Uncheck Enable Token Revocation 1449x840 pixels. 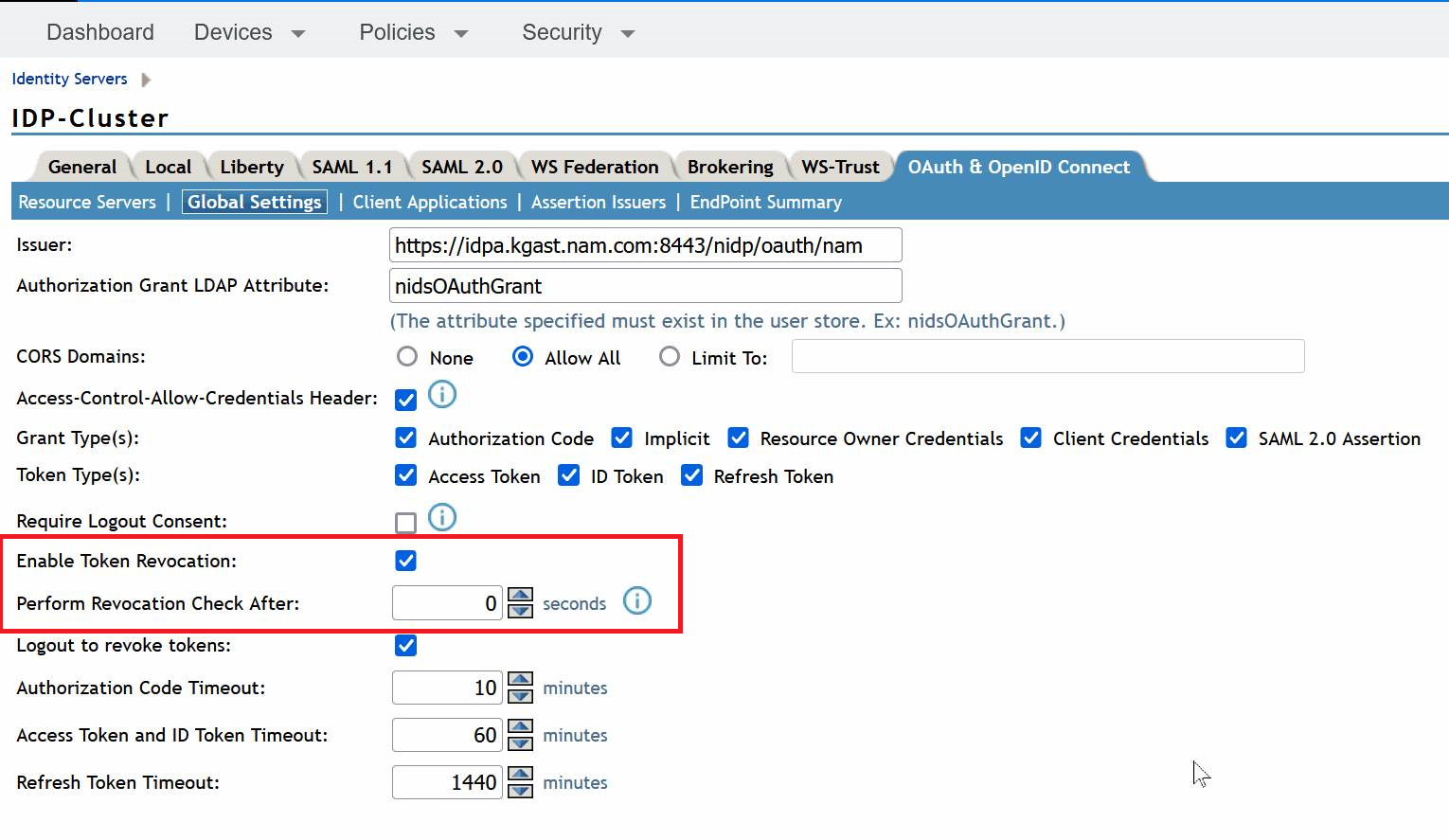pyautogui.click(x=405, y=561)
